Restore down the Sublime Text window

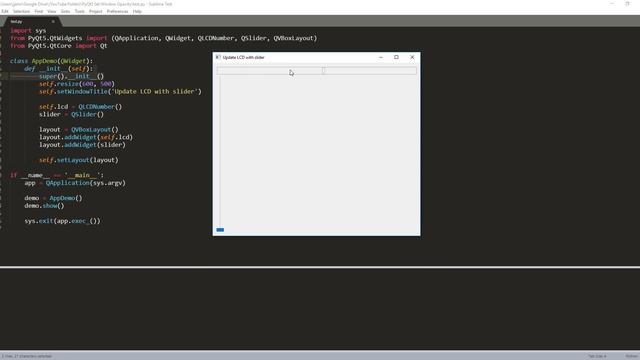point(627,4)
